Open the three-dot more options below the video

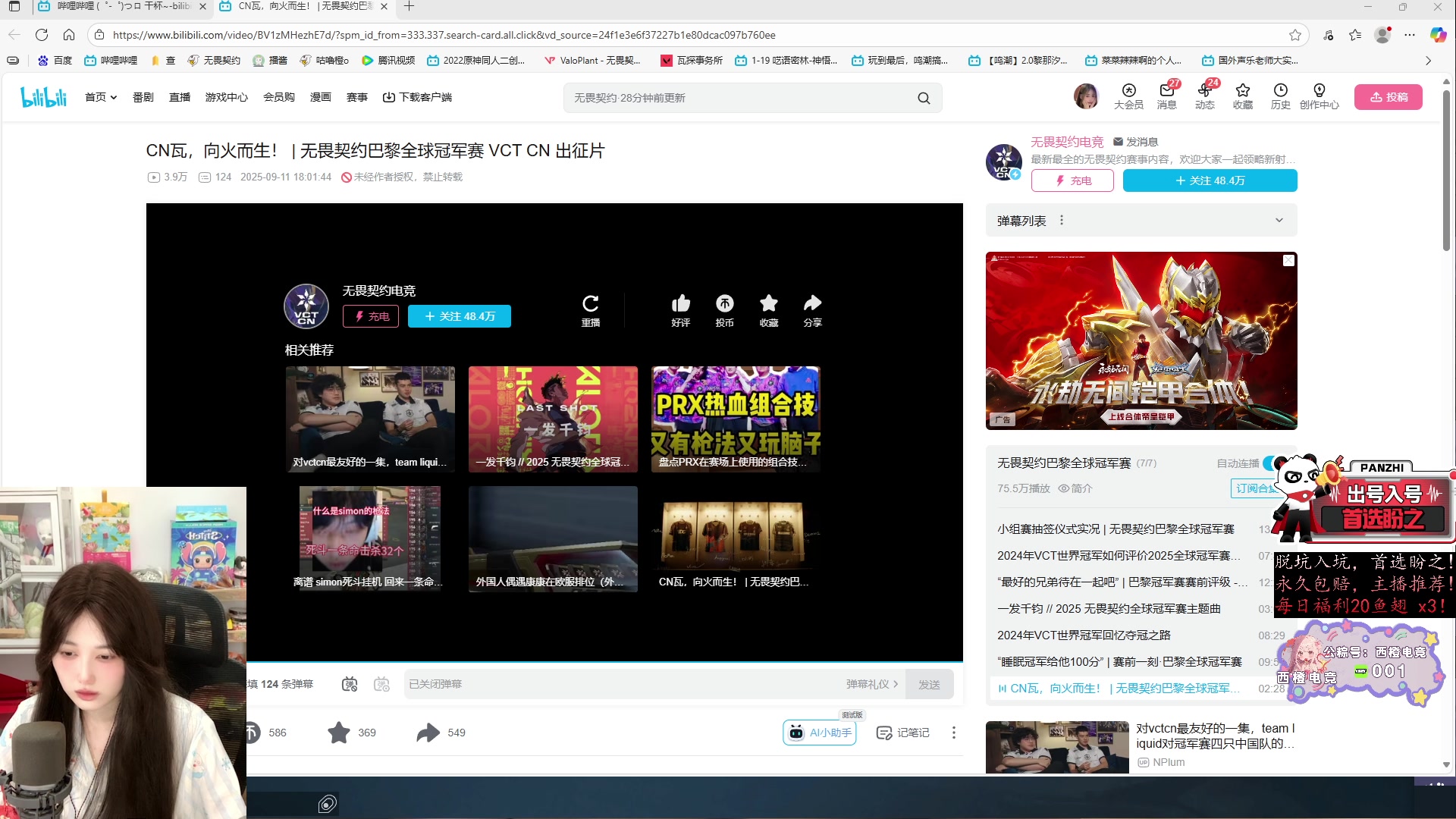click(954, 733)
